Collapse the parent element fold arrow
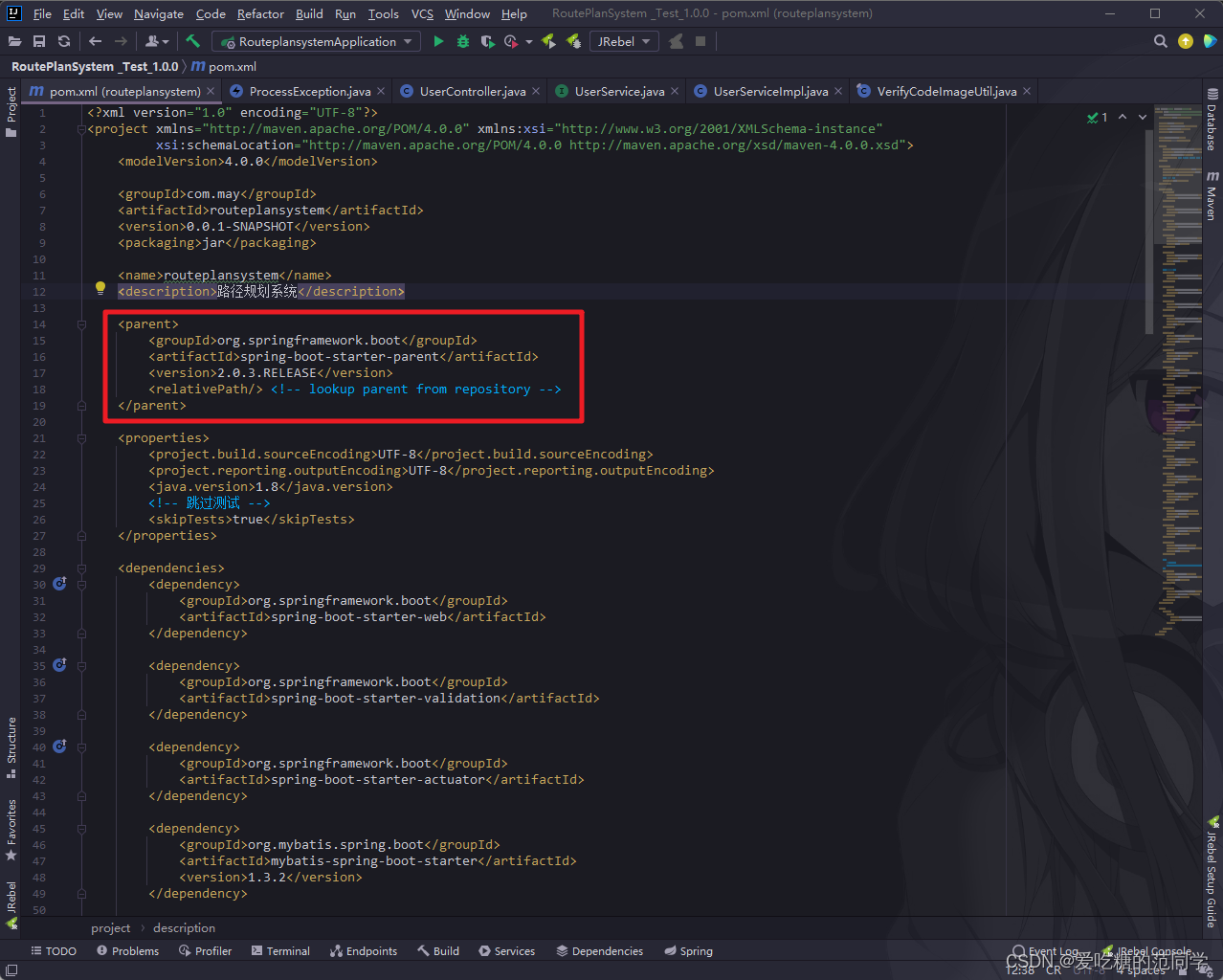Viewport: 1223px width, 980px height. click(x=80, y=323)
